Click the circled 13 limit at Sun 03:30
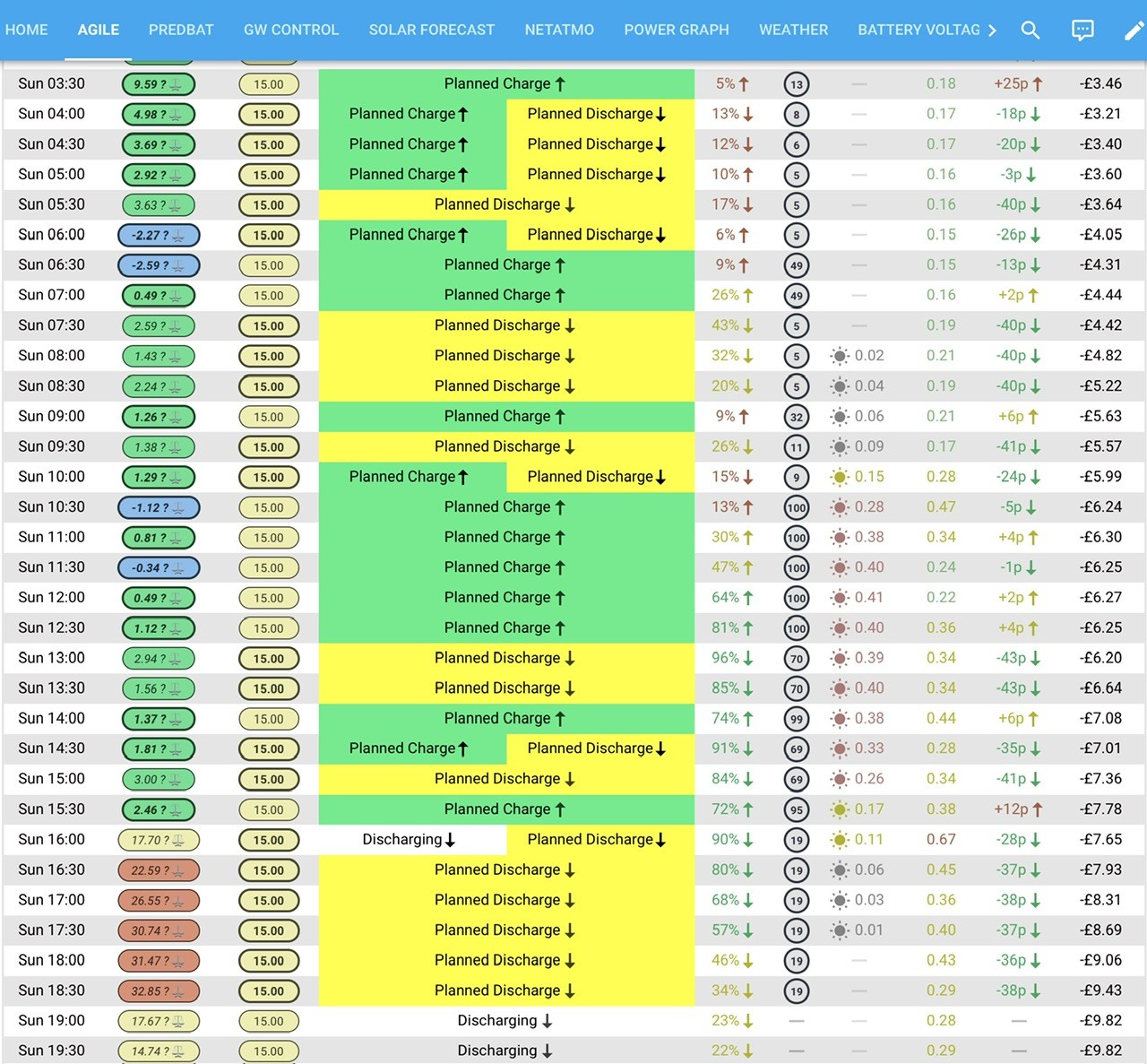 [x=797, y=84]
